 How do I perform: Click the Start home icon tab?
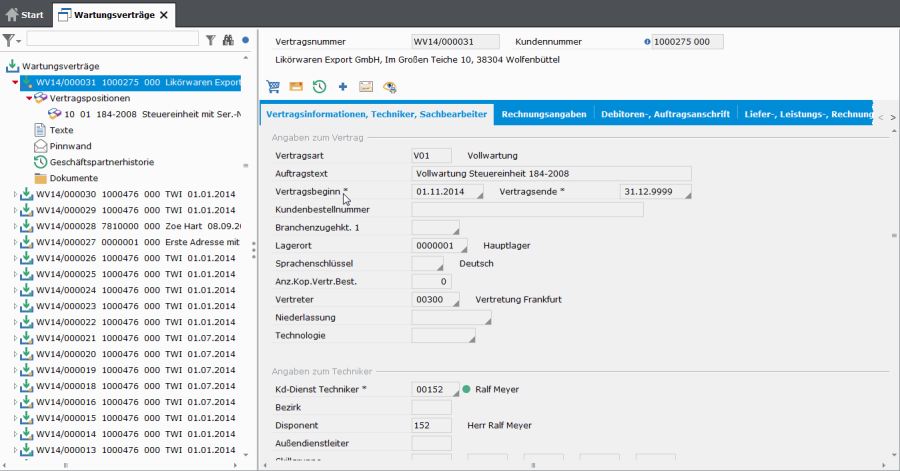click(x=24, y=15)
